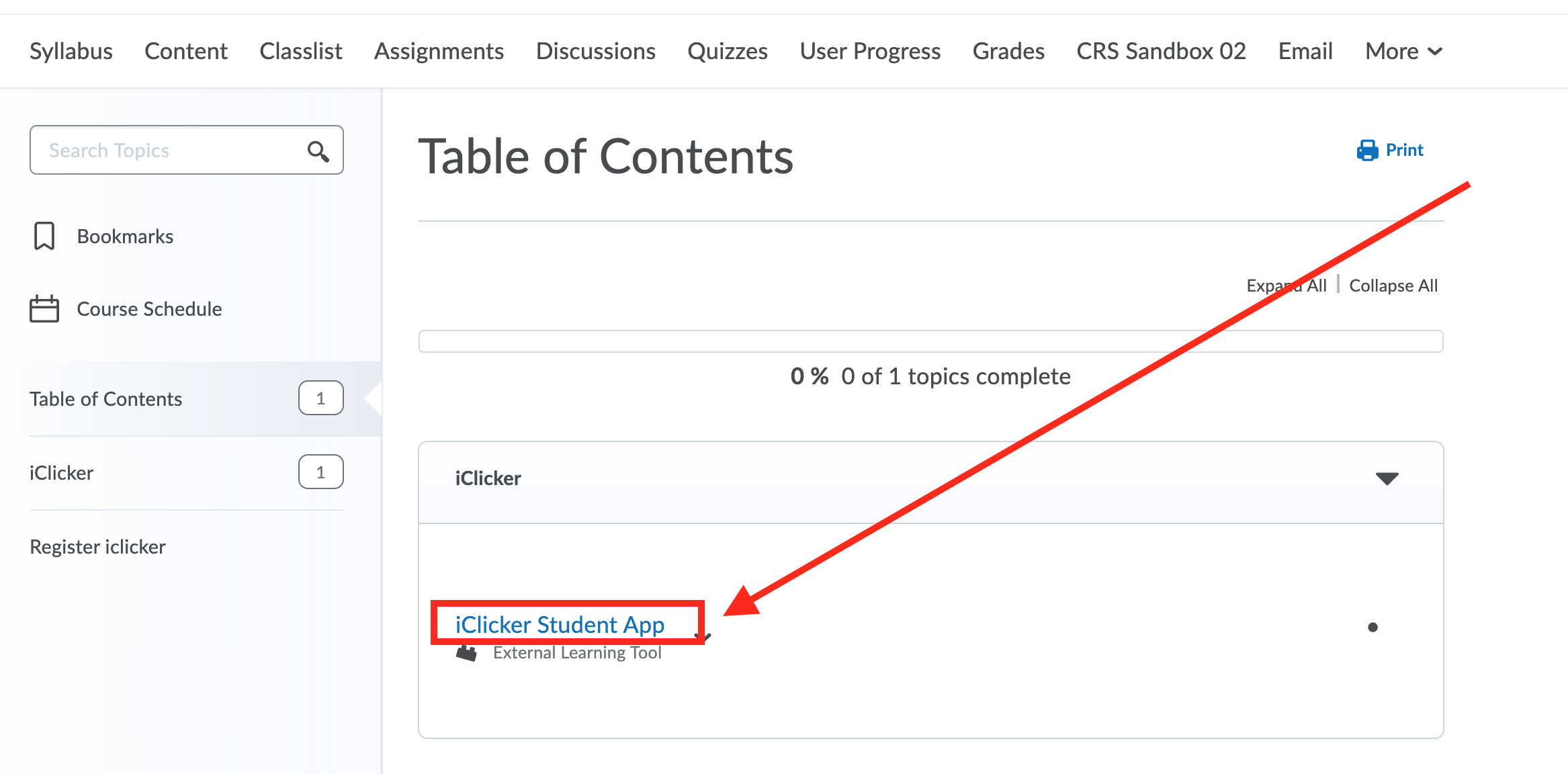
Task: Open the More navigation dropdown
Action: click(x=1403, y=50)
